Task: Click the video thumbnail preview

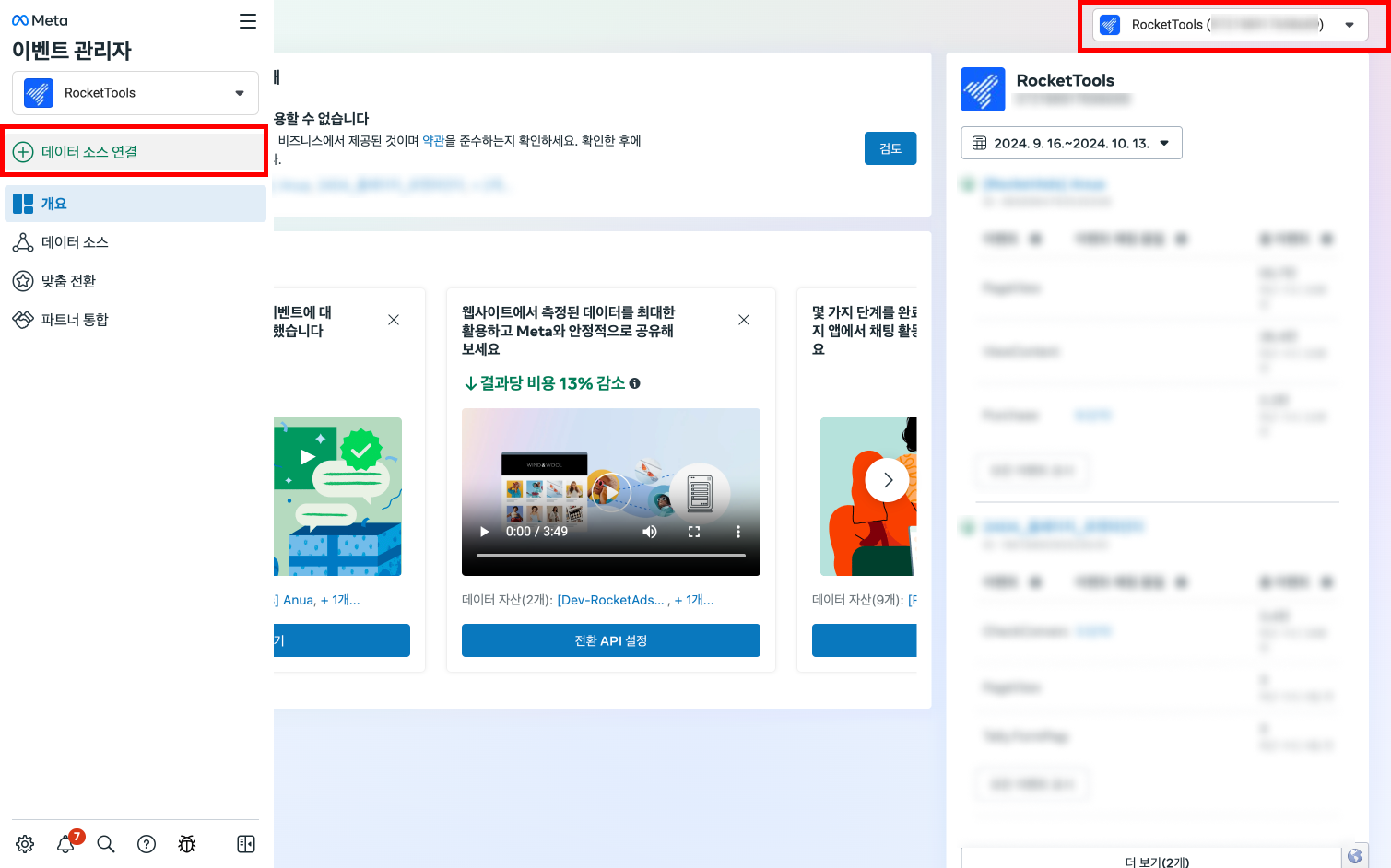Action: (x=611, y=492)
